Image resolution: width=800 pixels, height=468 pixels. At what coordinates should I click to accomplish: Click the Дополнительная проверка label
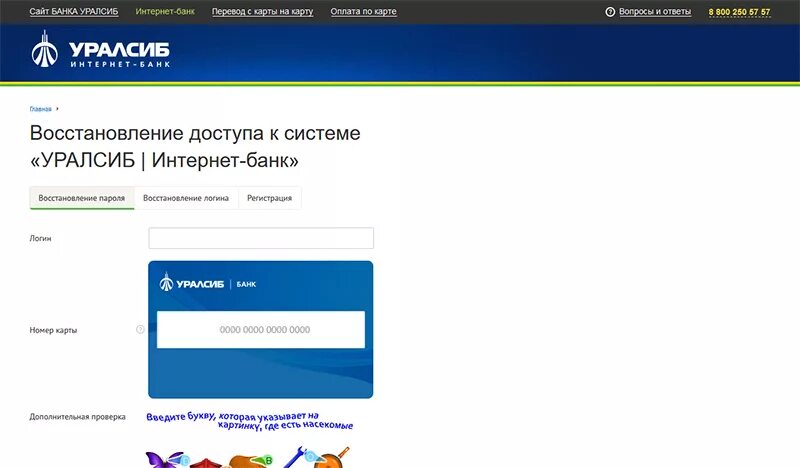tap(78, 416)
